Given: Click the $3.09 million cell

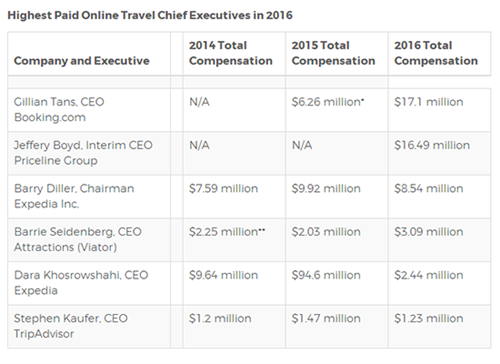Looking at the screenshot, I should (x=439, y=240).
